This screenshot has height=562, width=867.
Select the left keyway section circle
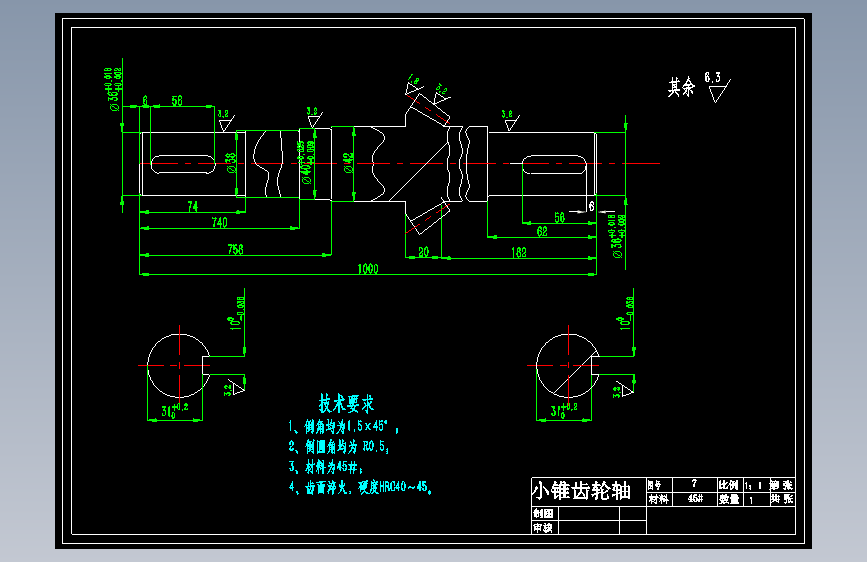tap(179, 366)
